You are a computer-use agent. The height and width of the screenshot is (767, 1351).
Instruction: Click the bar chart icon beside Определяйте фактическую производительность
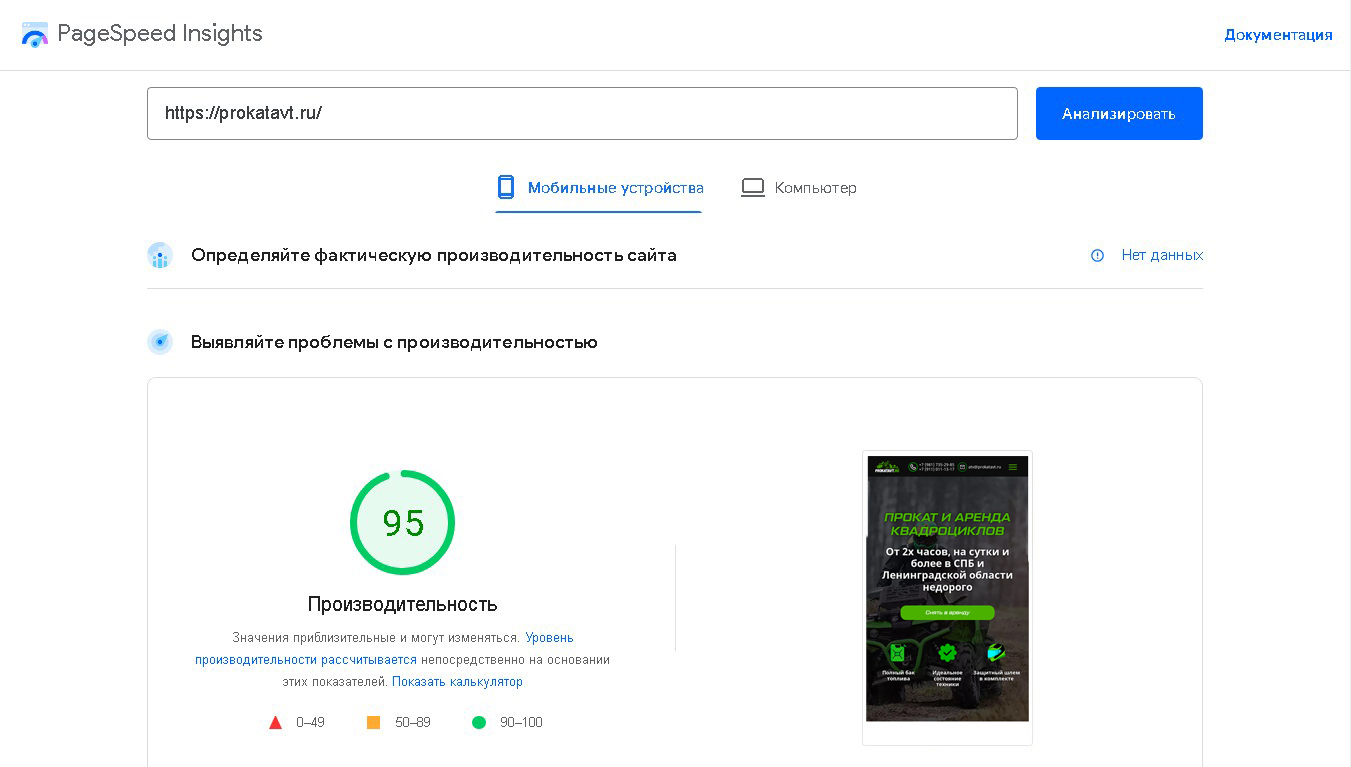tap(160, 256)
